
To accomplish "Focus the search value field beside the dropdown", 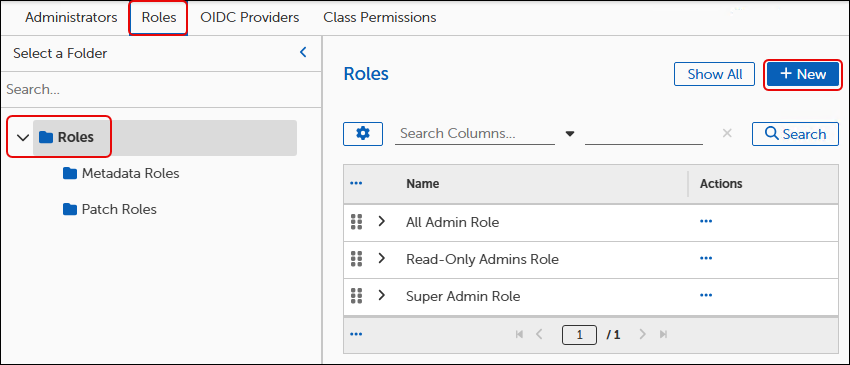I will [644, 134].
